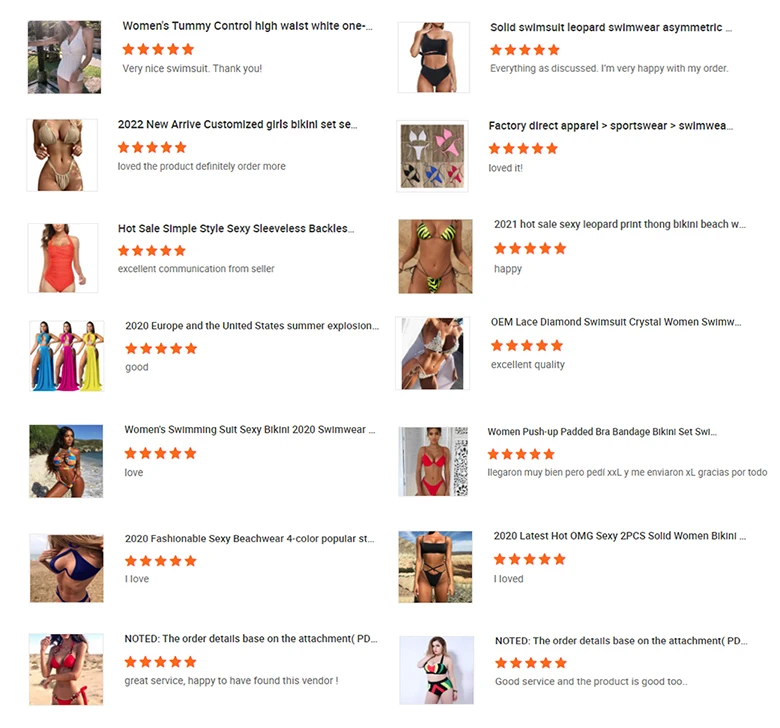Viewport: 780px width, 728px height.
Task: Click the star rating under Women's Swimming Suit
Action: coord(160,453)
